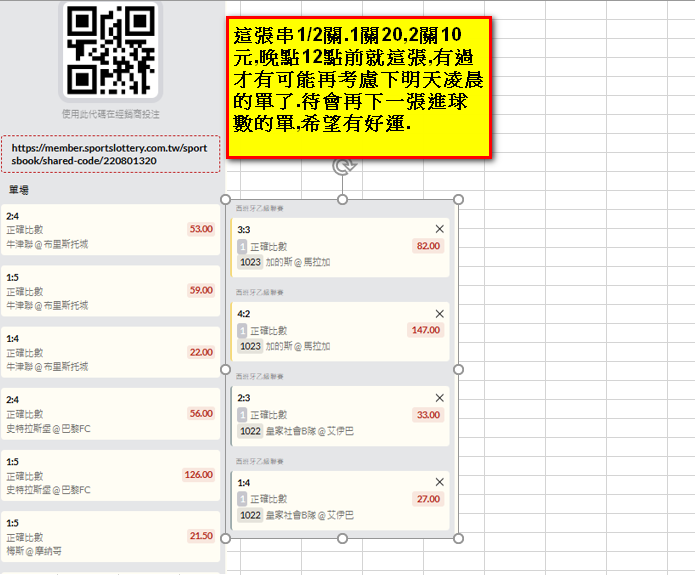Close the 4:2 bet entry with its X

coord(440,314)
